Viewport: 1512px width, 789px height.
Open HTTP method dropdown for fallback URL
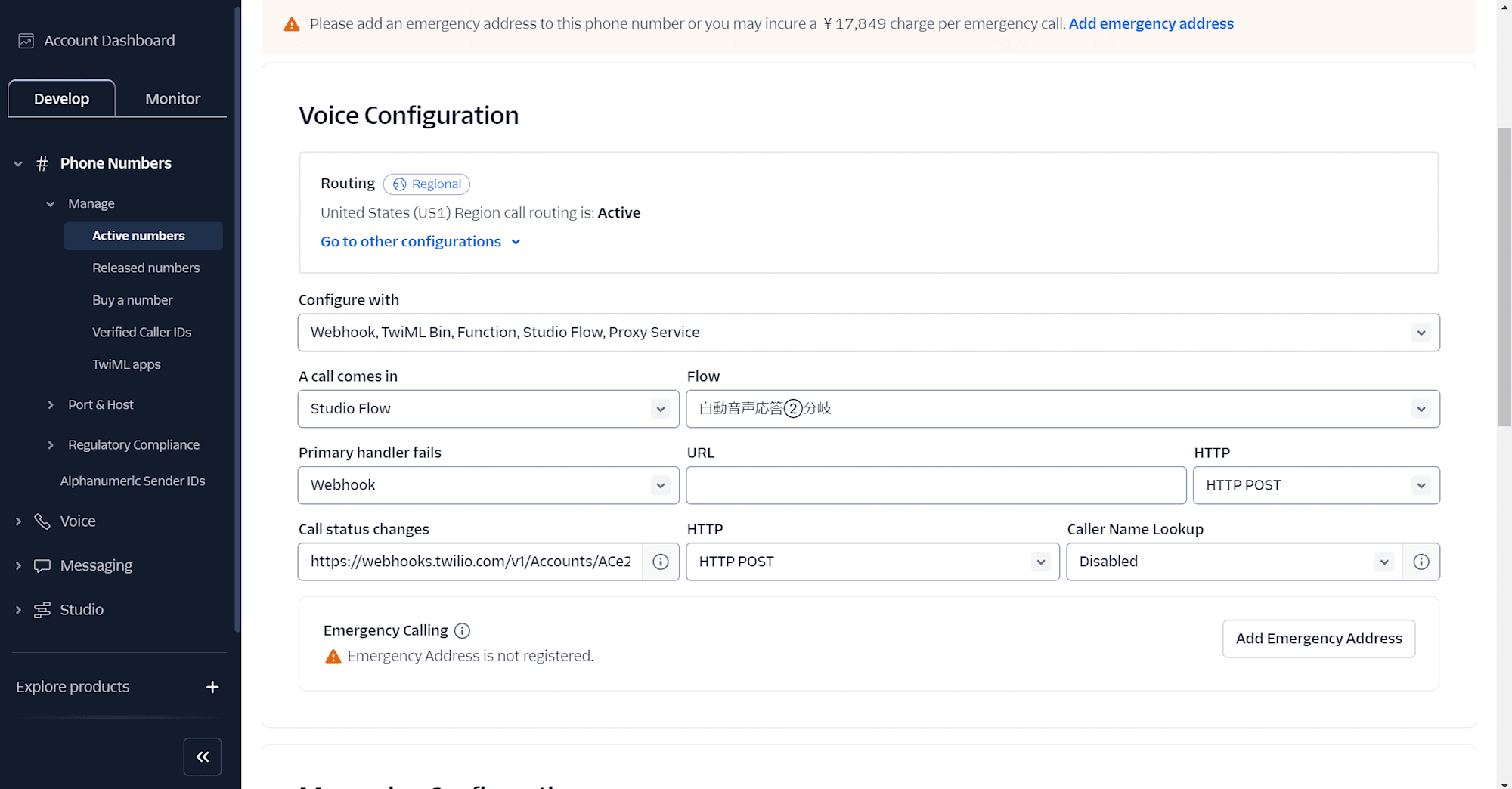tap(1316, 485)
